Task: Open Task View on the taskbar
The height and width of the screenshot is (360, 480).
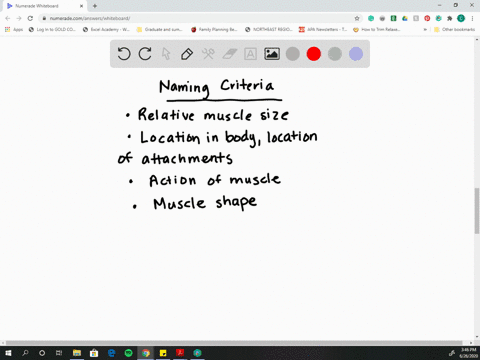Action: pyautogui.click(x=59, y=353)
